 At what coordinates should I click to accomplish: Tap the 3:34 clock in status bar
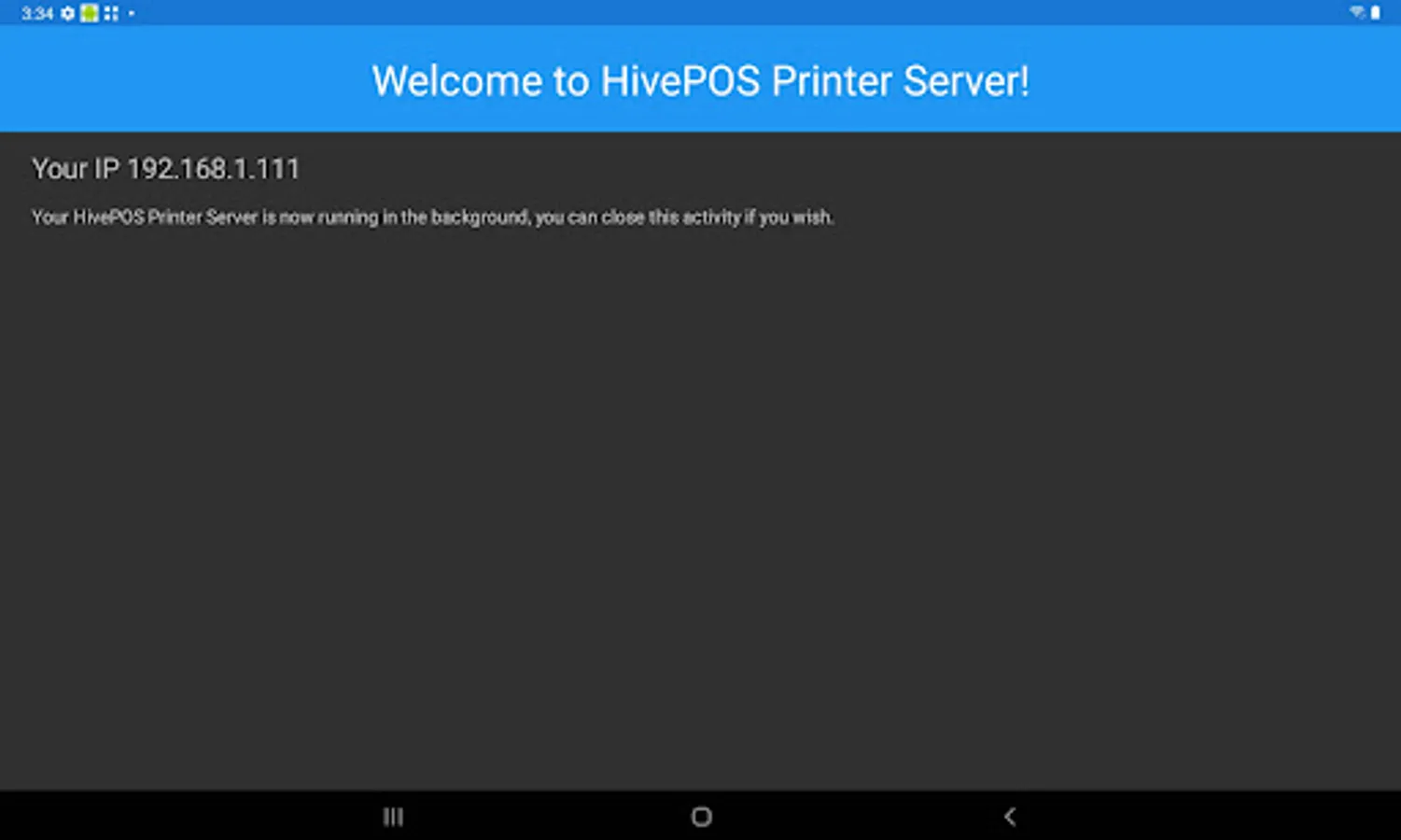(37, 13)
